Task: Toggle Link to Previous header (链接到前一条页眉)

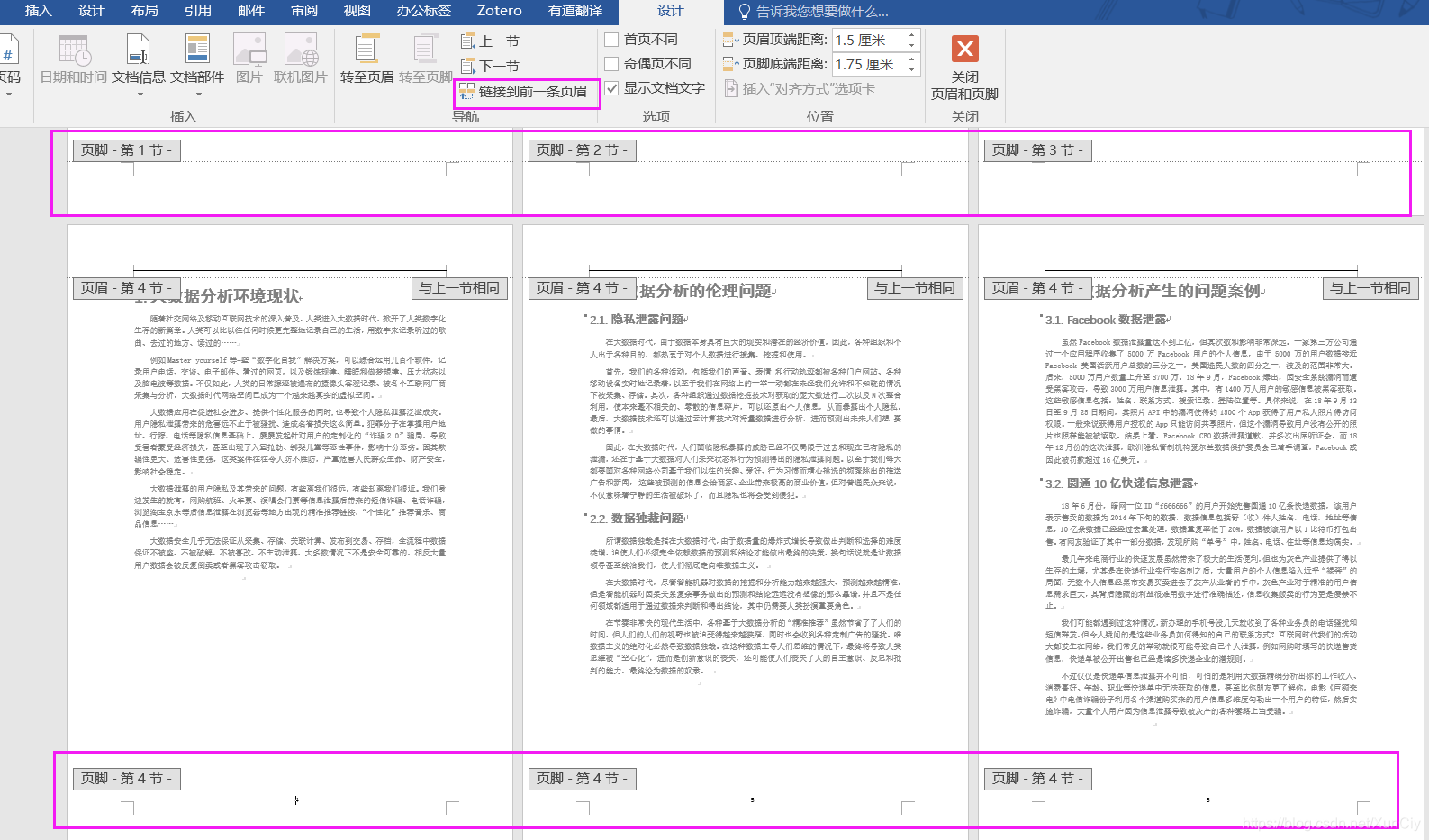Action: [524, 91]
